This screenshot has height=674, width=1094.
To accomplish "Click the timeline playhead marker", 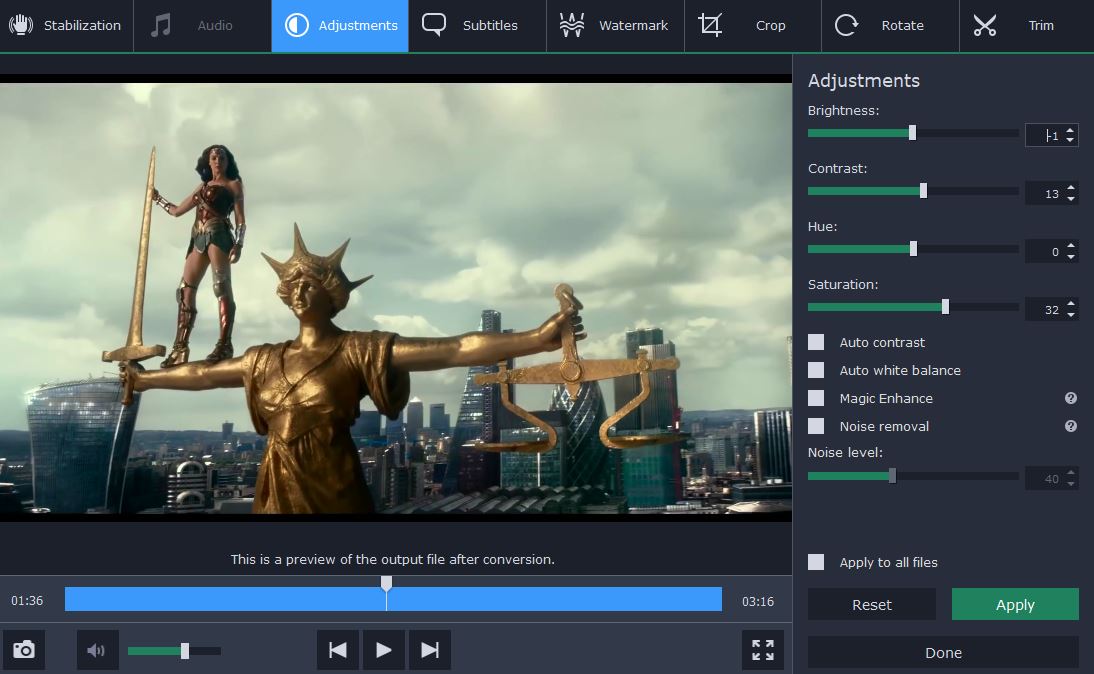I will coord(386,583).
